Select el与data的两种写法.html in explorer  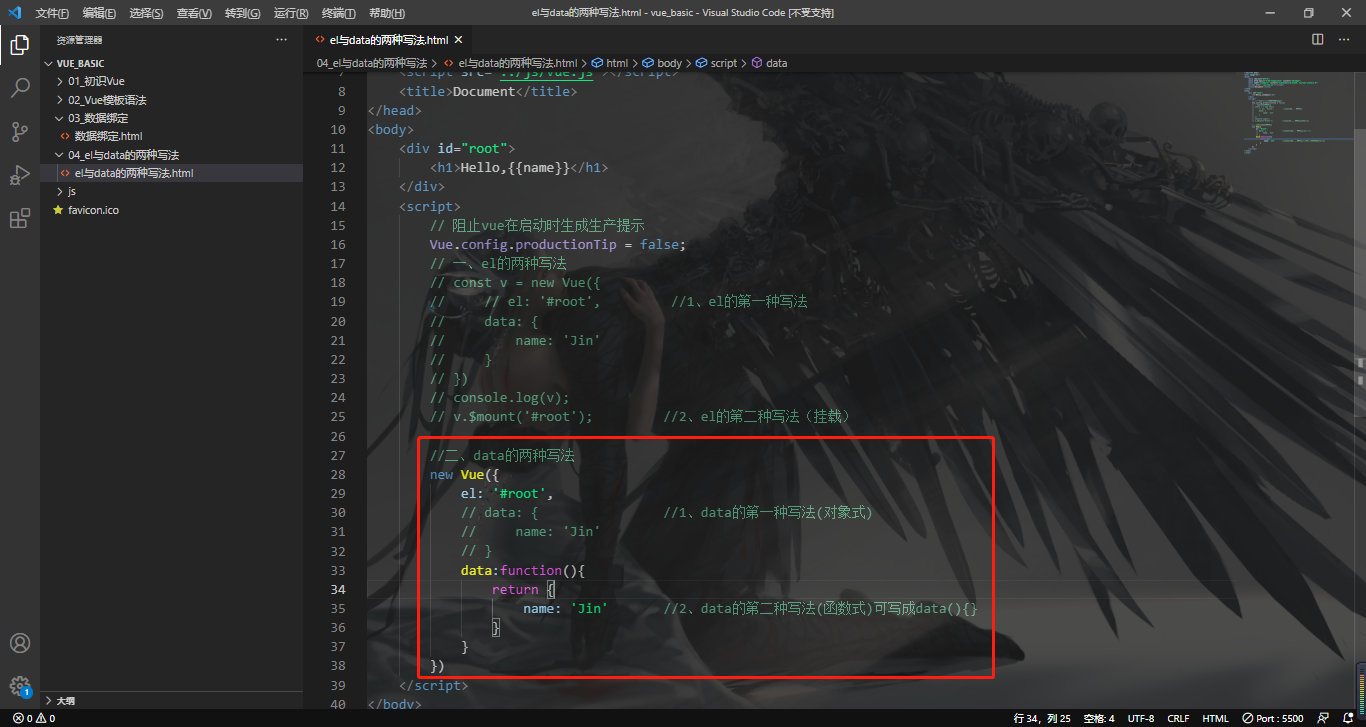[171, 173]
